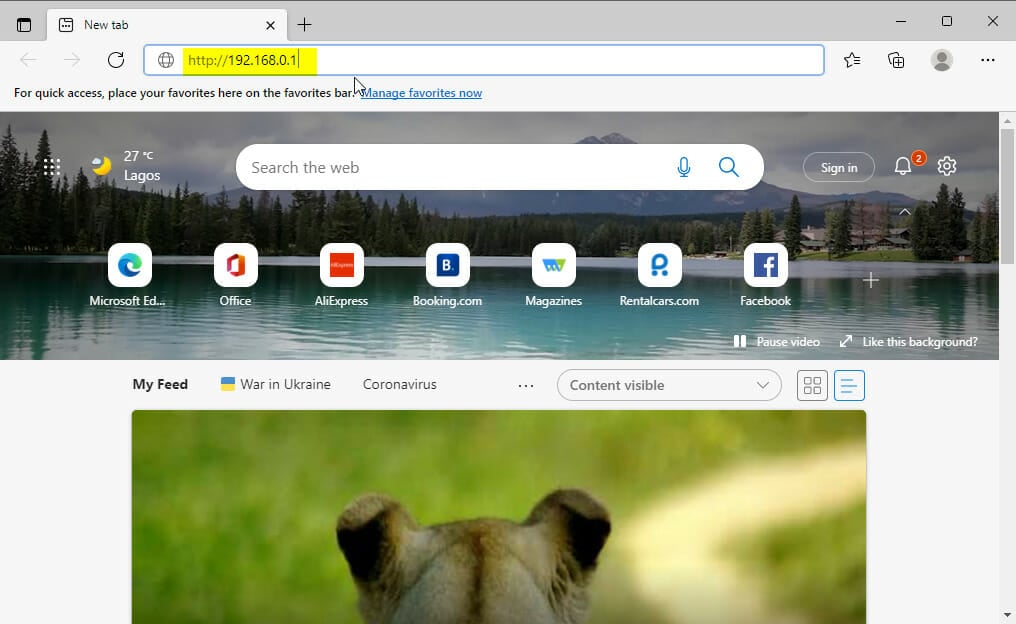Open Settings and more ellipsis menu
Viewport: 1016px width, 624px height.
987,60
